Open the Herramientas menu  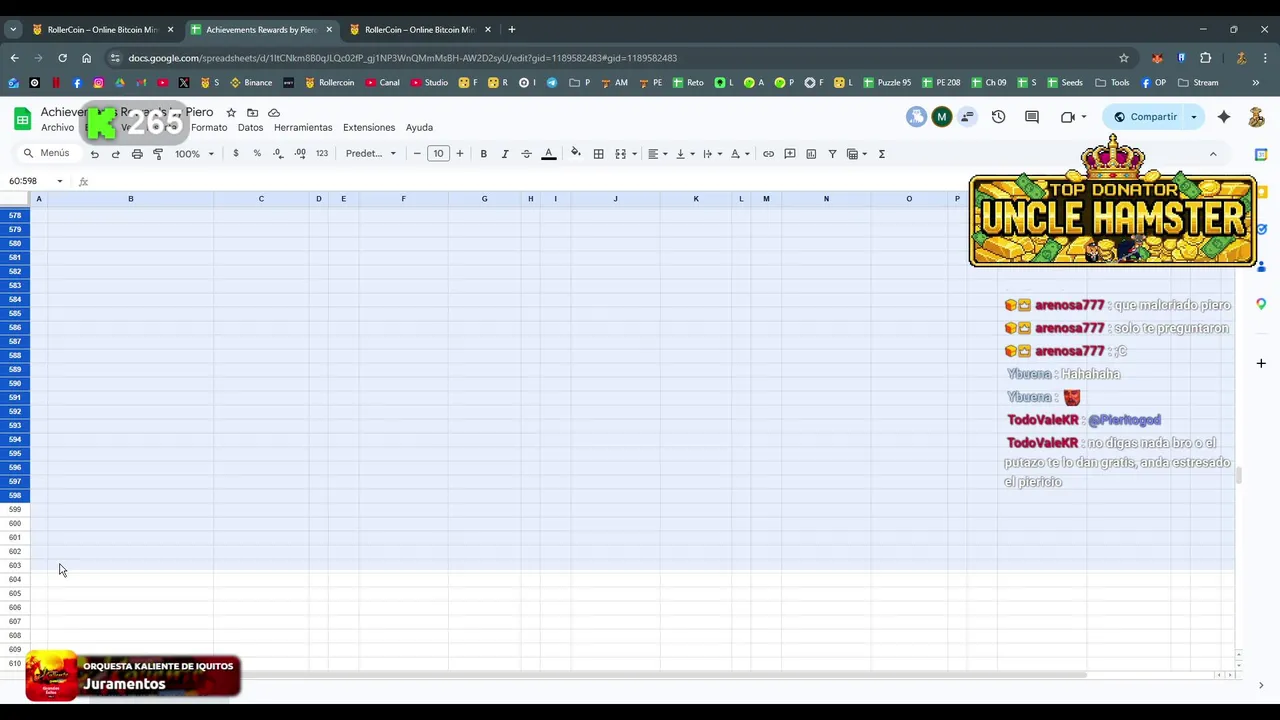[x=303, y=127]
